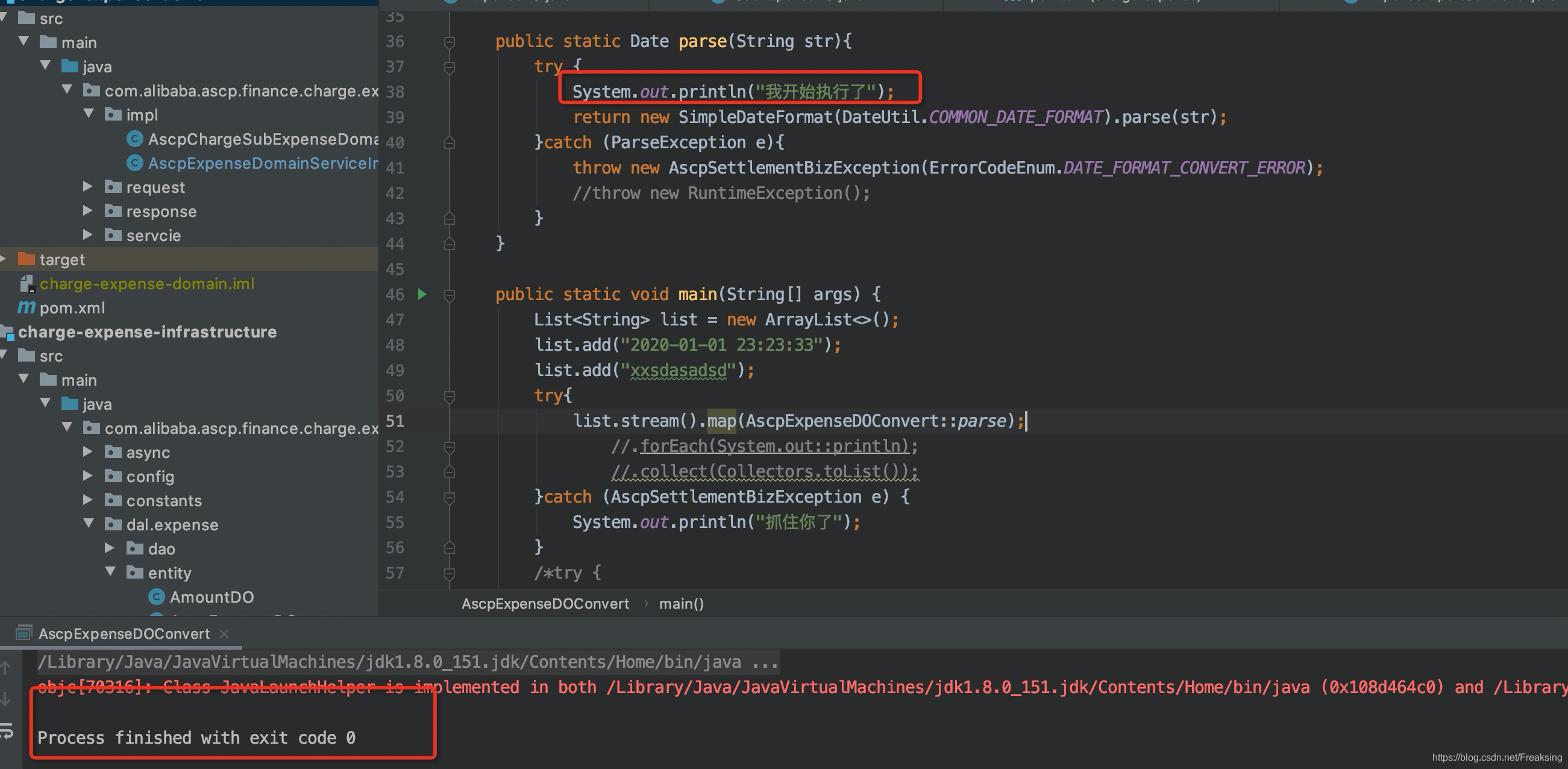Click the request package folder icon
The height and width of the screenshot is (769, 1568).
coord(113,187)
